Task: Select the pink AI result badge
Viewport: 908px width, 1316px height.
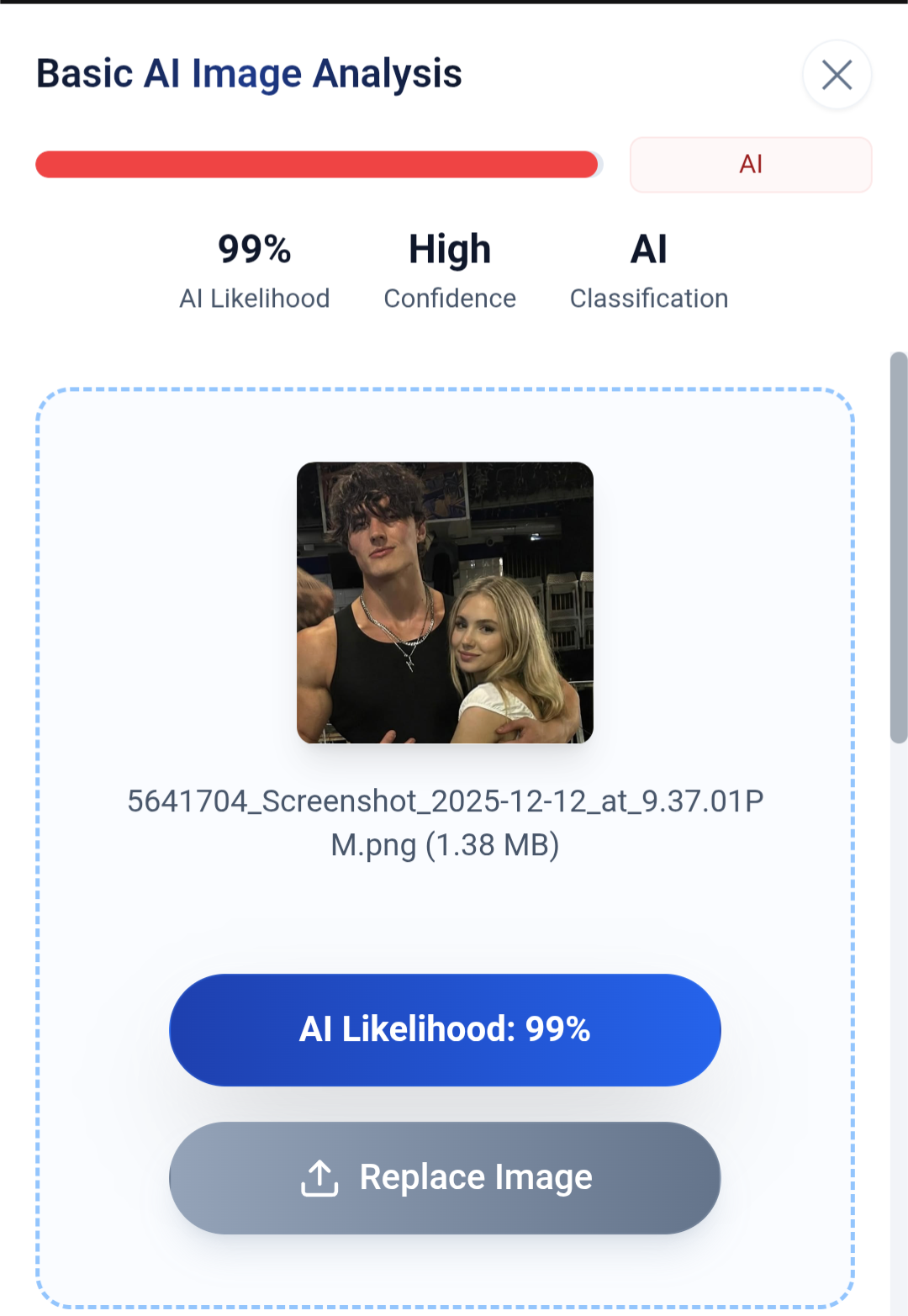Action: tap(750, 165)
